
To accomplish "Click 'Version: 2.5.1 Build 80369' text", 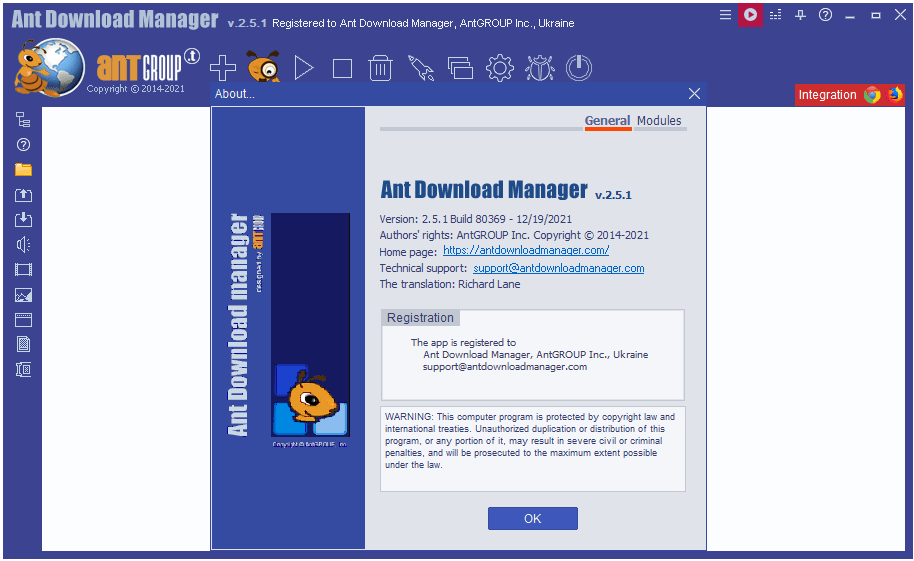I will click(x=442, y=219).
